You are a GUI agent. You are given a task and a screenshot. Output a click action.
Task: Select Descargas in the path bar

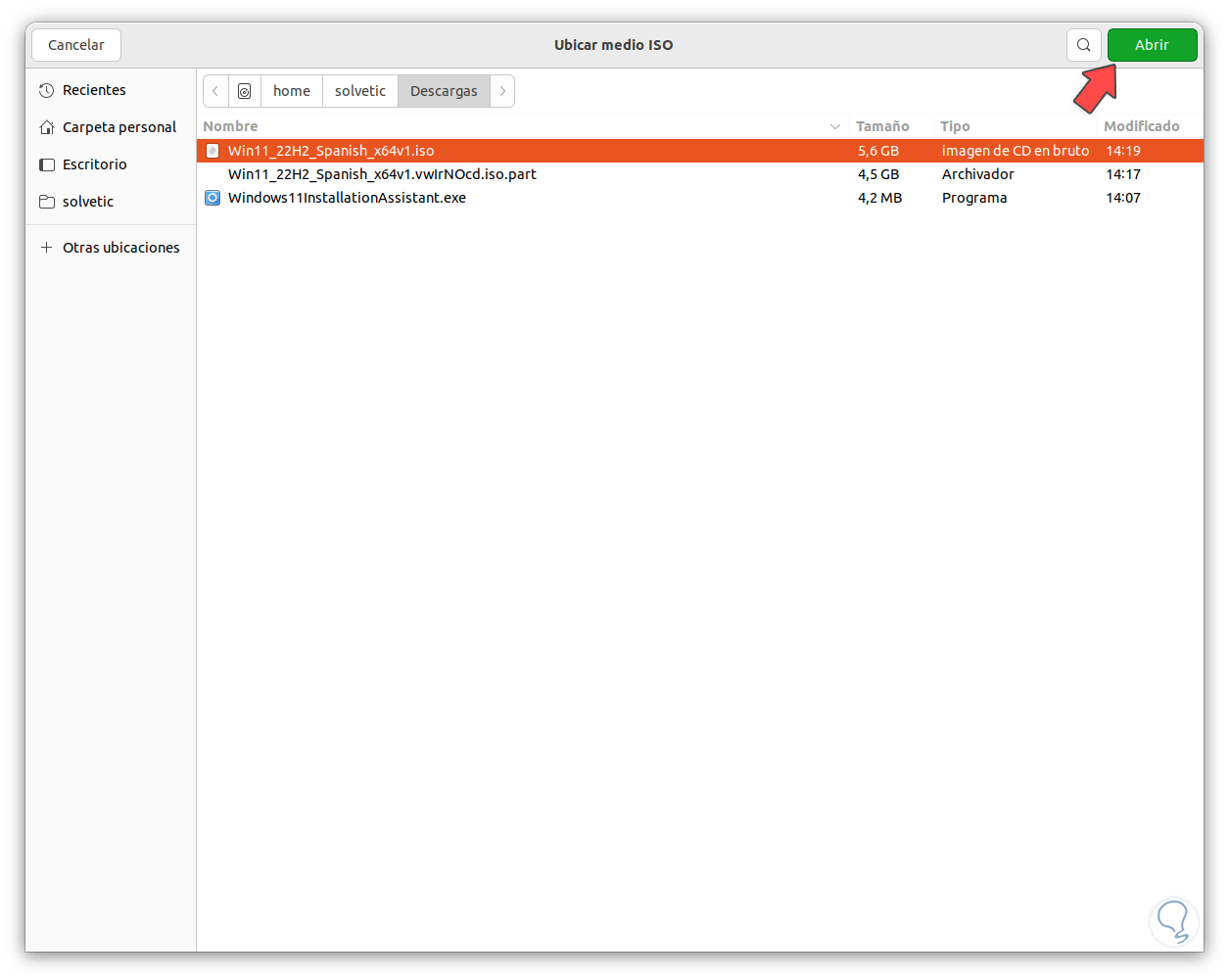point(444,91)
